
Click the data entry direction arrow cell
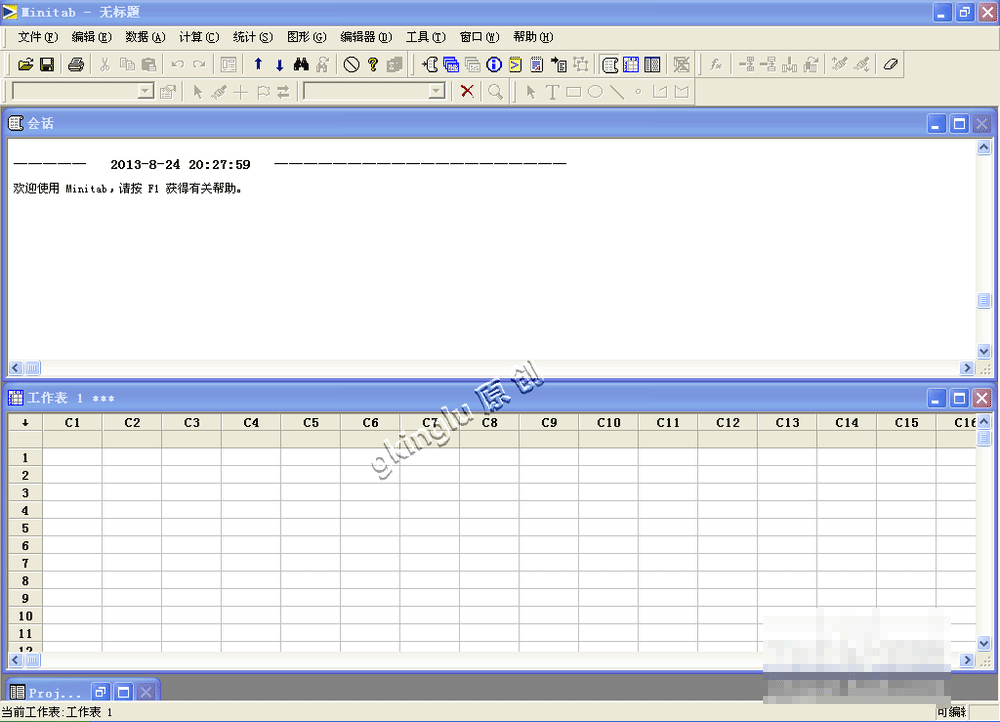tap(26, 422)
